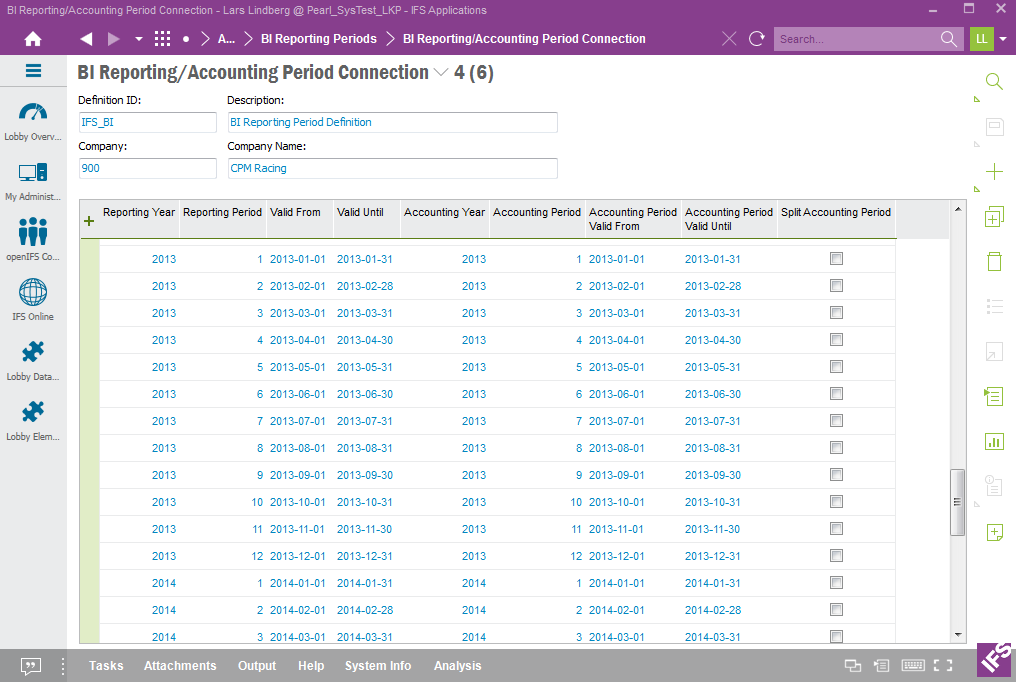Open the Output menu

pyautogui.click(x=257, y=666)
